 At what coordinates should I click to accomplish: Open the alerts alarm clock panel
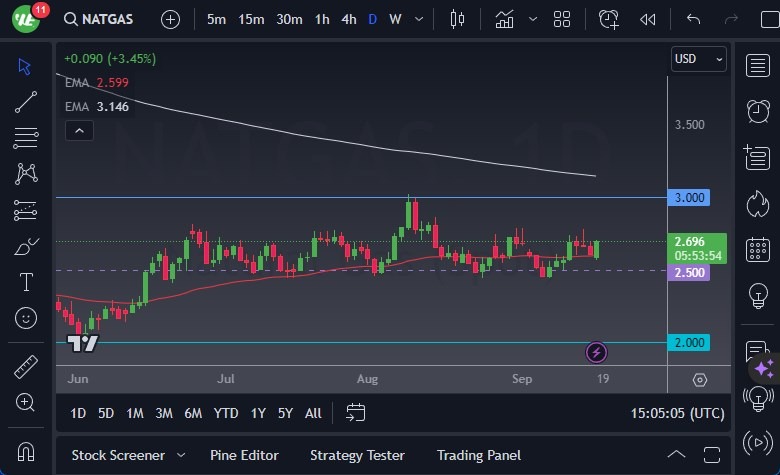[x=758, y=110]
